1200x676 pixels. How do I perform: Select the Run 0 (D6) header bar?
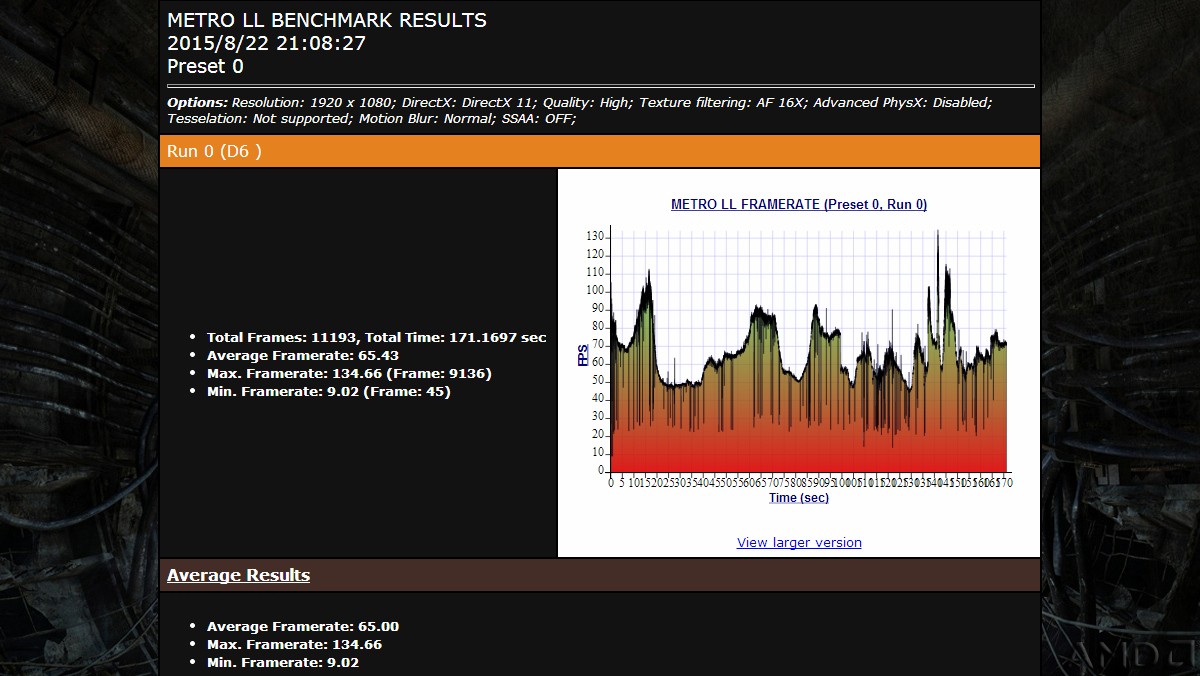point(600,151)
